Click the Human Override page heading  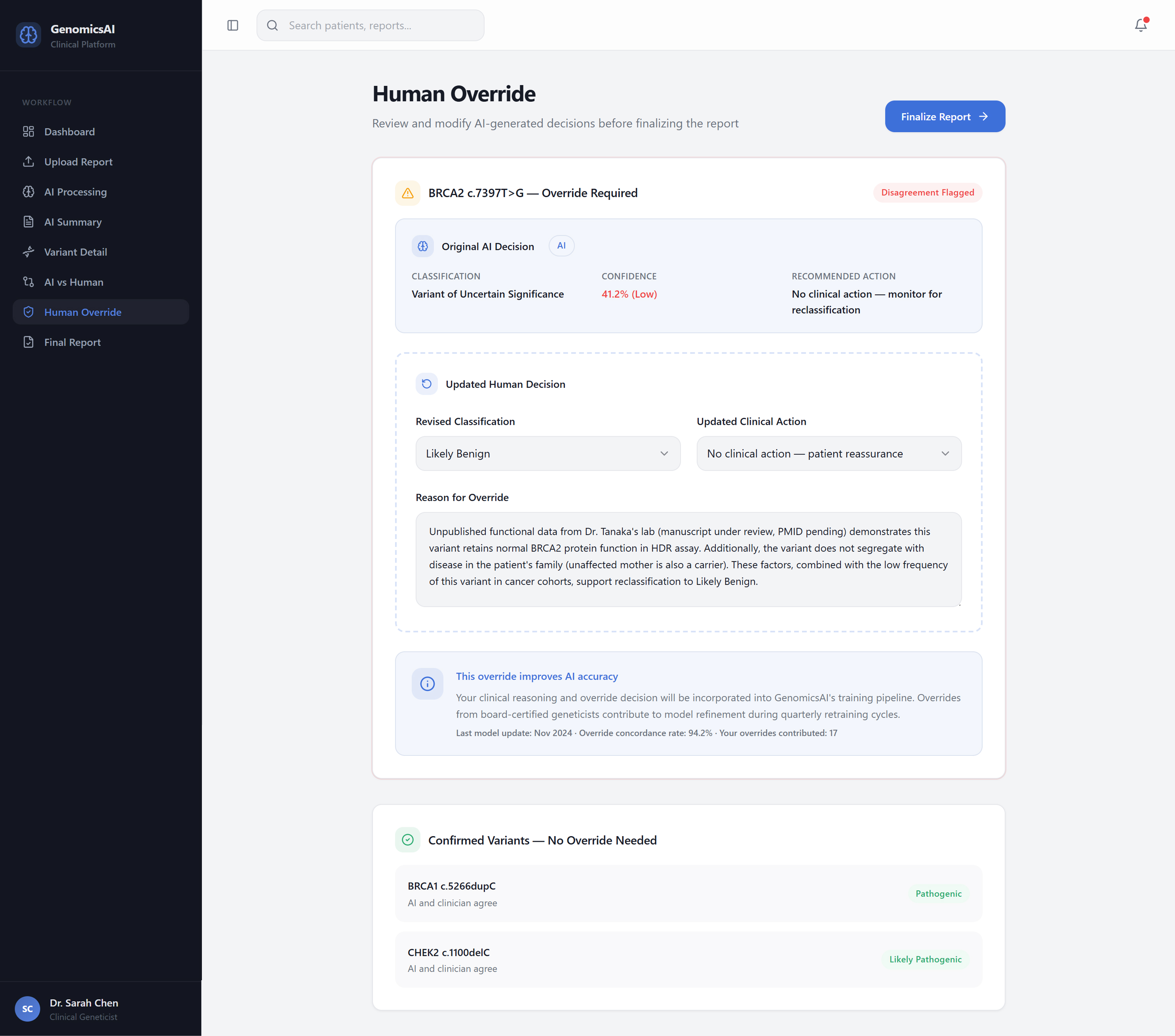454,94
